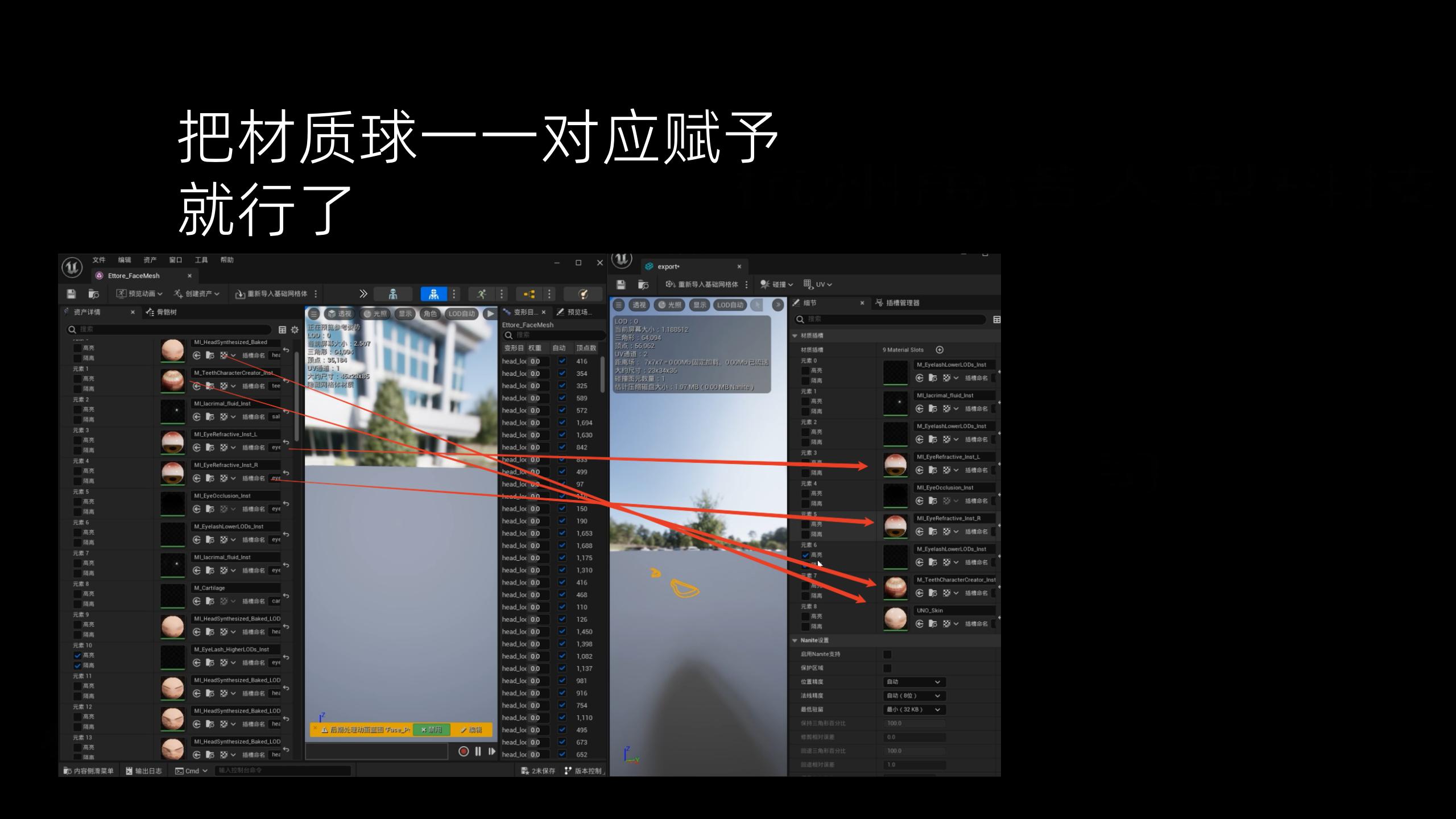Toggle auto checkbox on morph target row 1,694
Image resolution: width=1456 pixels, height=819 pixels.
(x=562, y=423)
